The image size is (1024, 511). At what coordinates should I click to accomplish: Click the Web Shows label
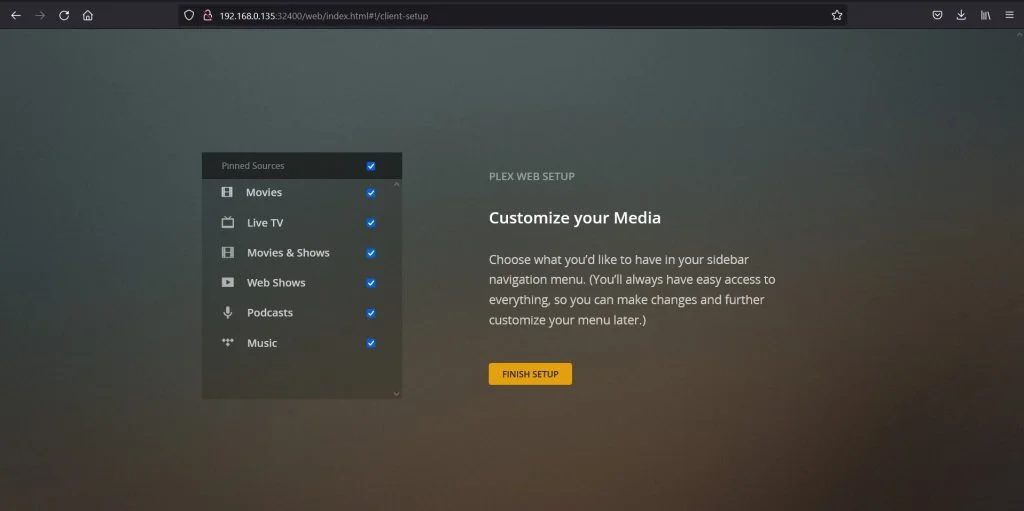276,283
